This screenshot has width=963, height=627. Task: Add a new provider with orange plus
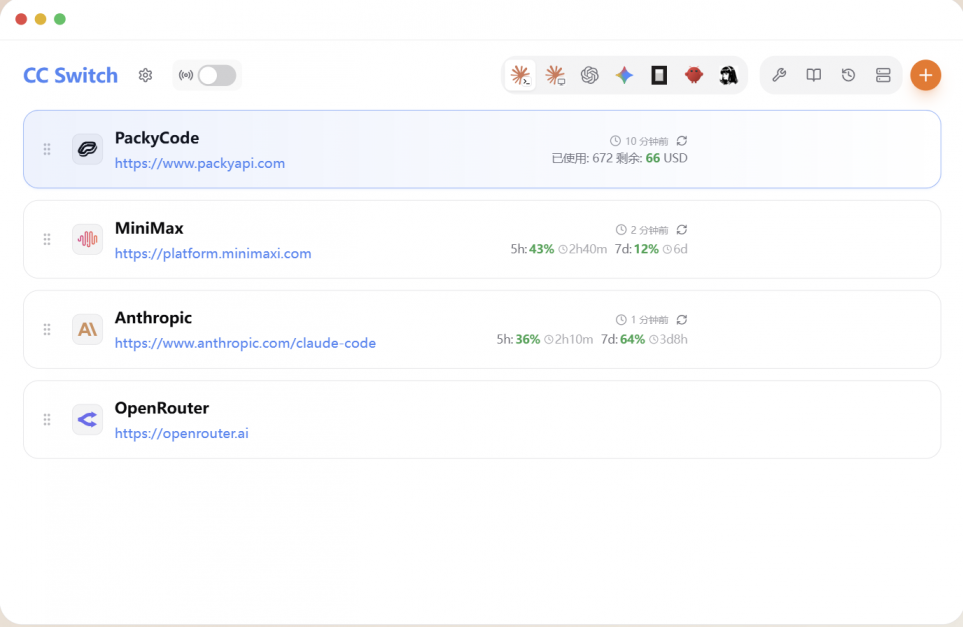coord(926,76)
